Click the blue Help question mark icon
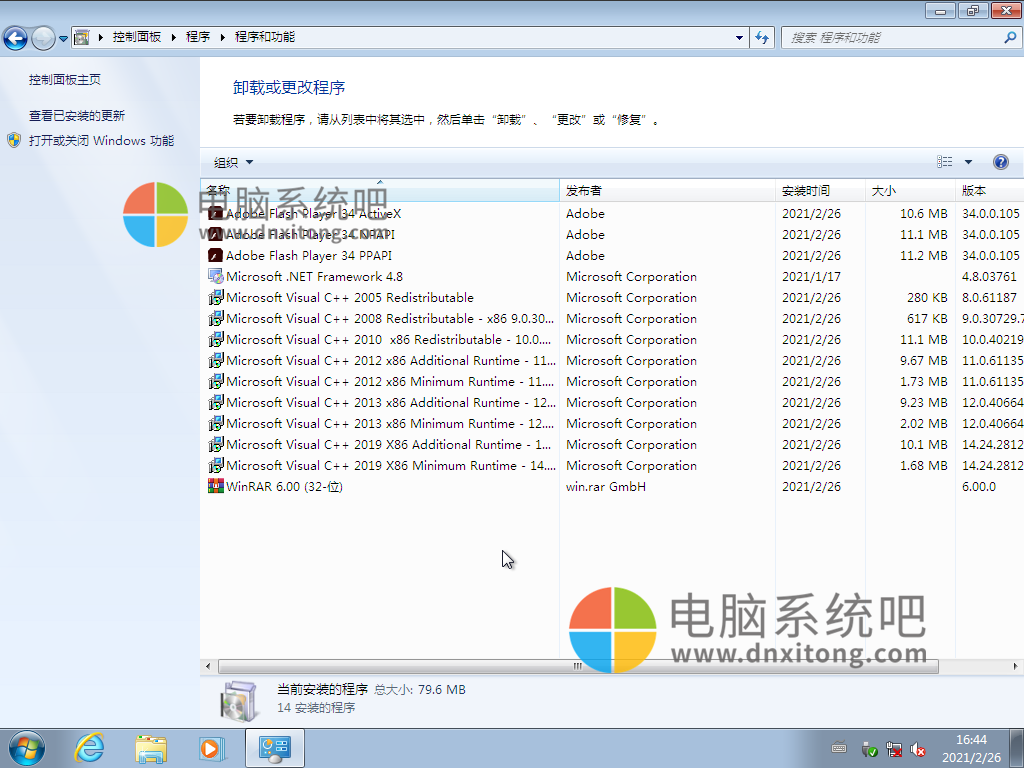1024x768 pixels. (1001, 161)
